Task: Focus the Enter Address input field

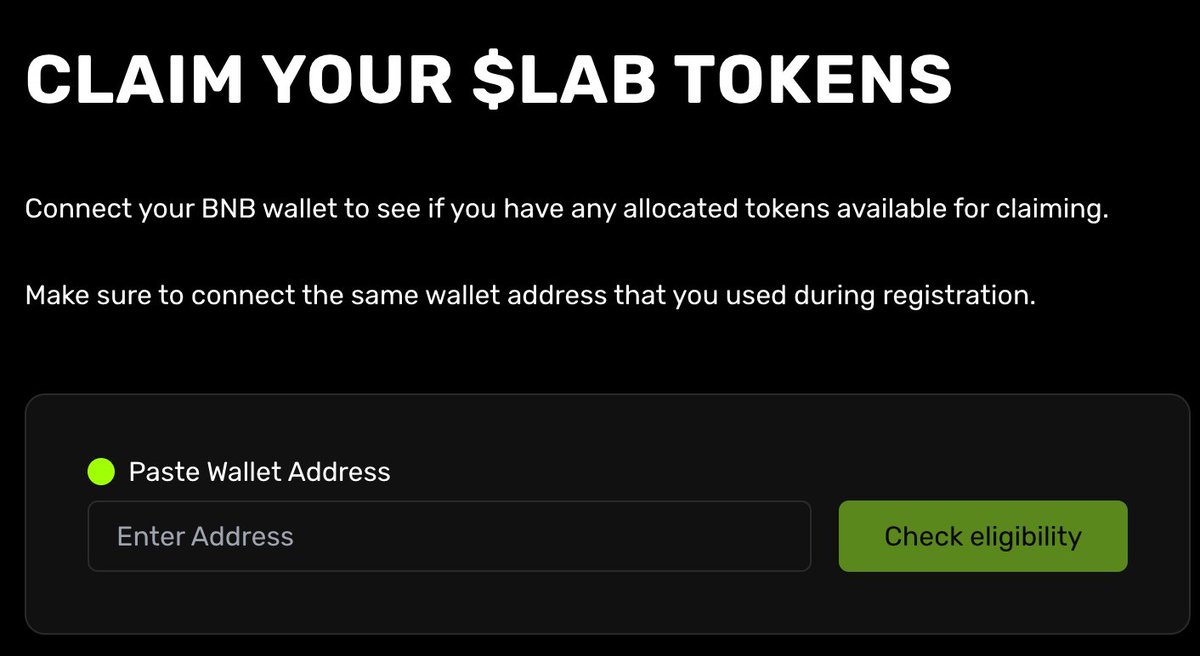Action: pyautogui.click(x=449, y=536)
